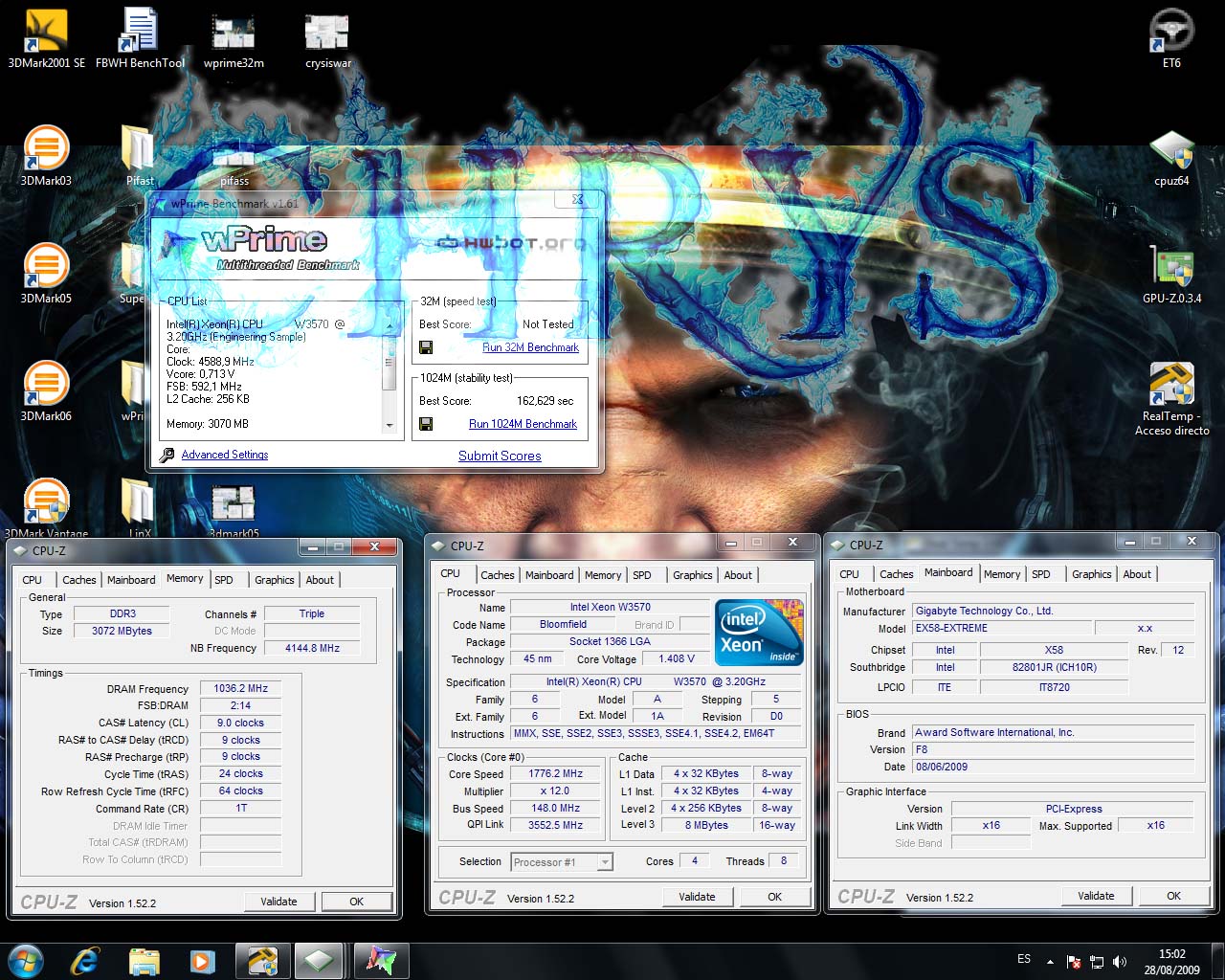Open Mainboard tab in Xeon W3570 CPU-Z window
The width and height of the screenshot is (1225, 980).
pos(549,575)
